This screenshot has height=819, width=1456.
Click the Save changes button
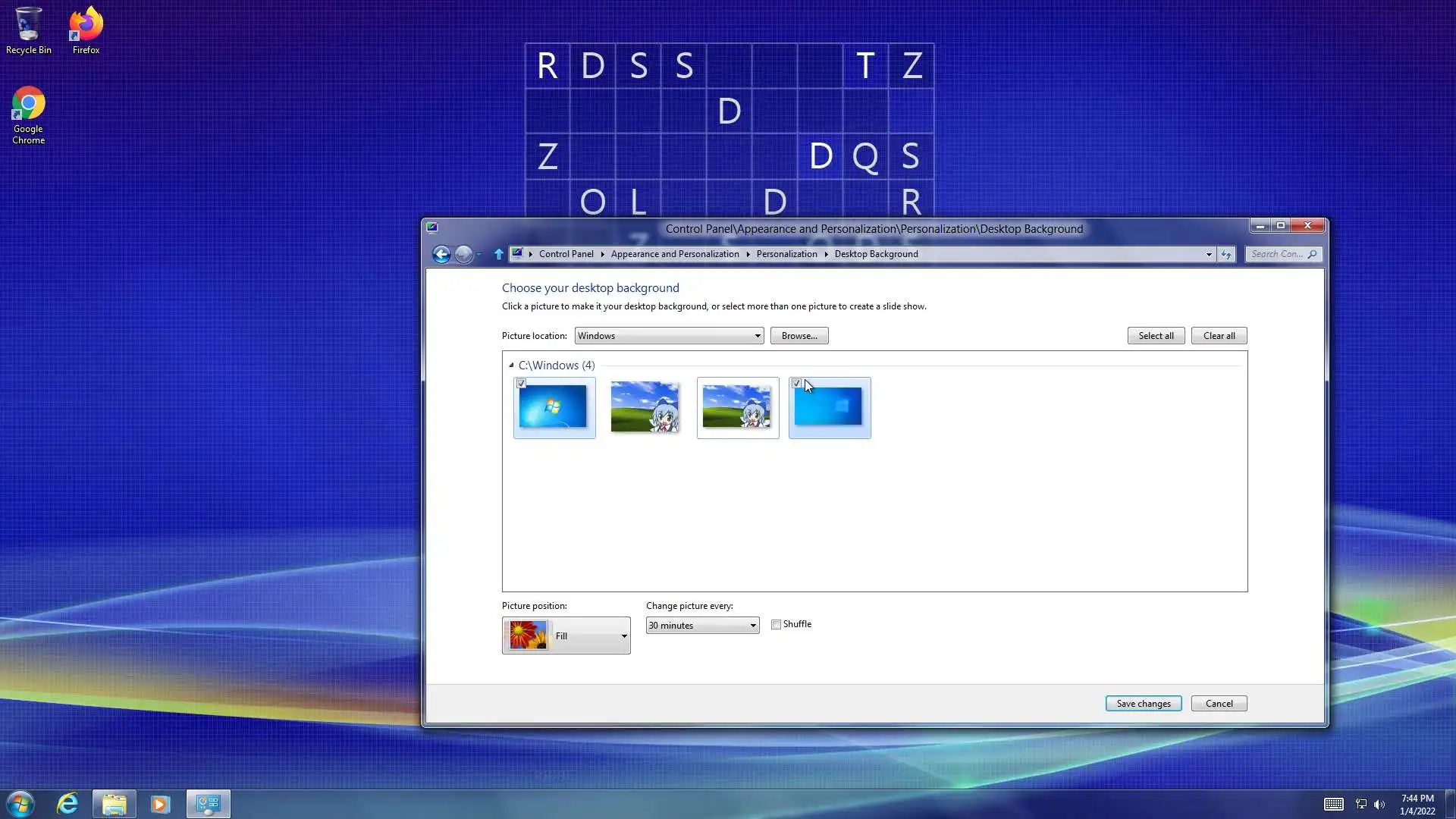pyautogui.click(x=1143, y=704)
